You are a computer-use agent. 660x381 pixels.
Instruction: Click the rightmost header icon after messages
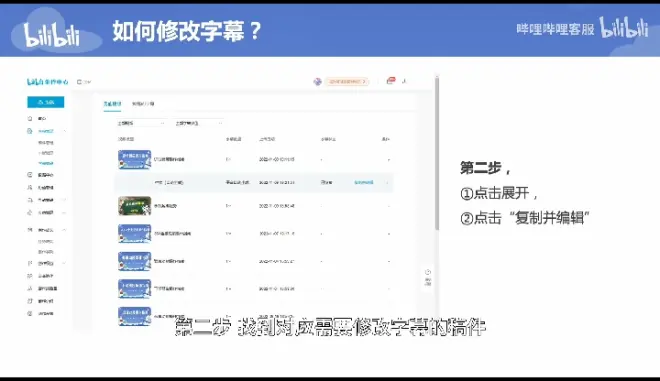click(x=405, y=81)
